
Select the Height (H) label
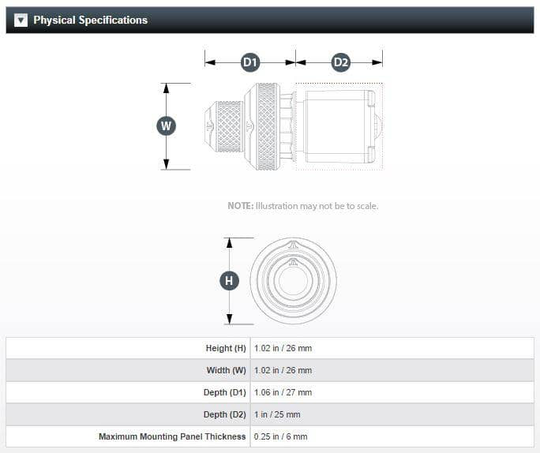[x=226, y=348]
